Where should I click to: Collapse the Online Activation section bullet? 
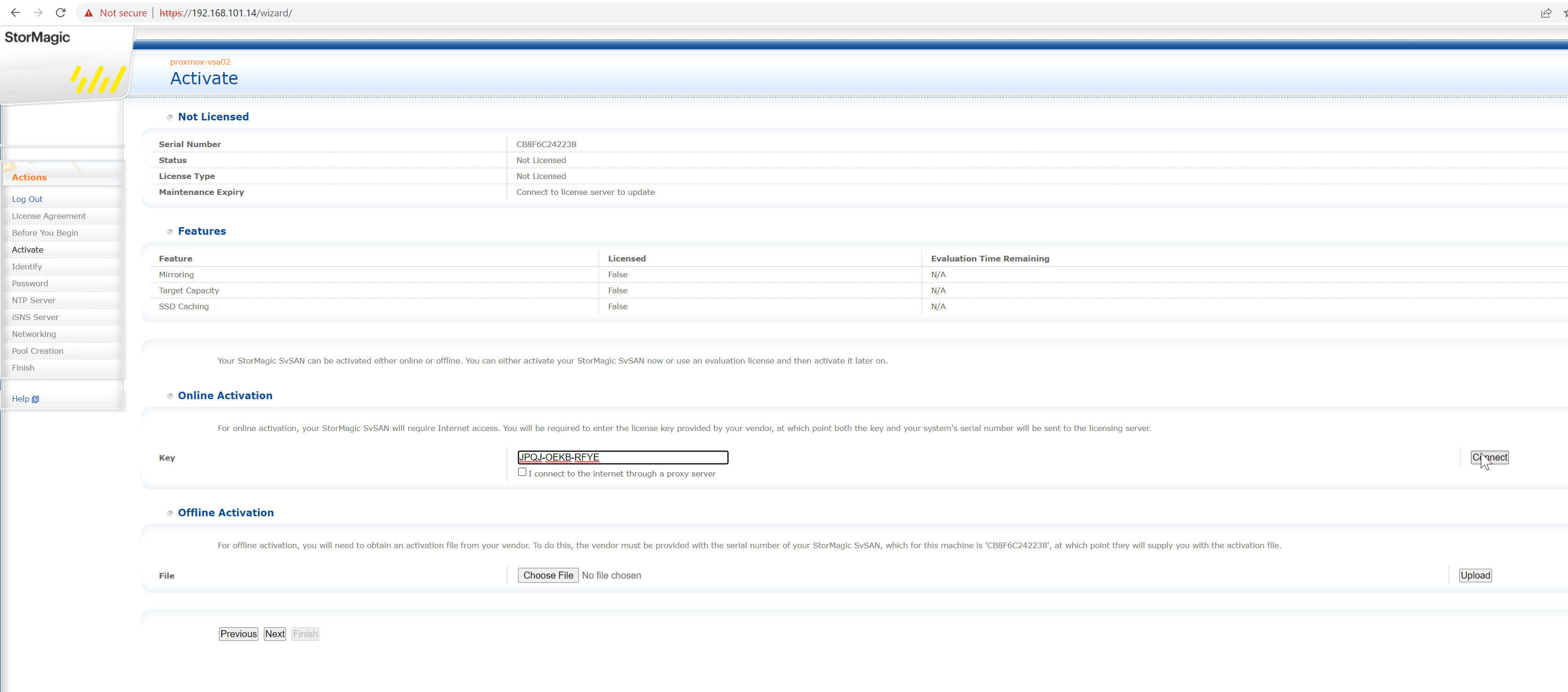point(170,396)
